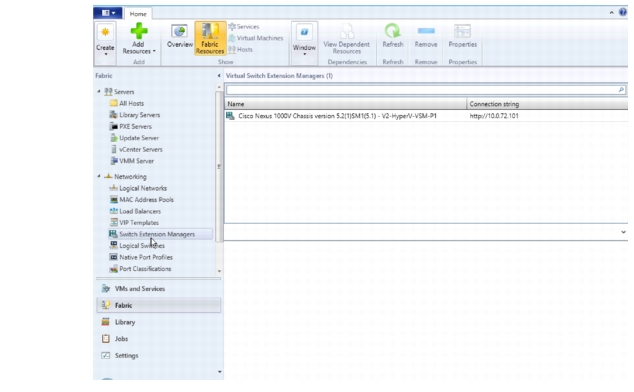Collapse the ribbon with the up chevron

pos(611,13)
